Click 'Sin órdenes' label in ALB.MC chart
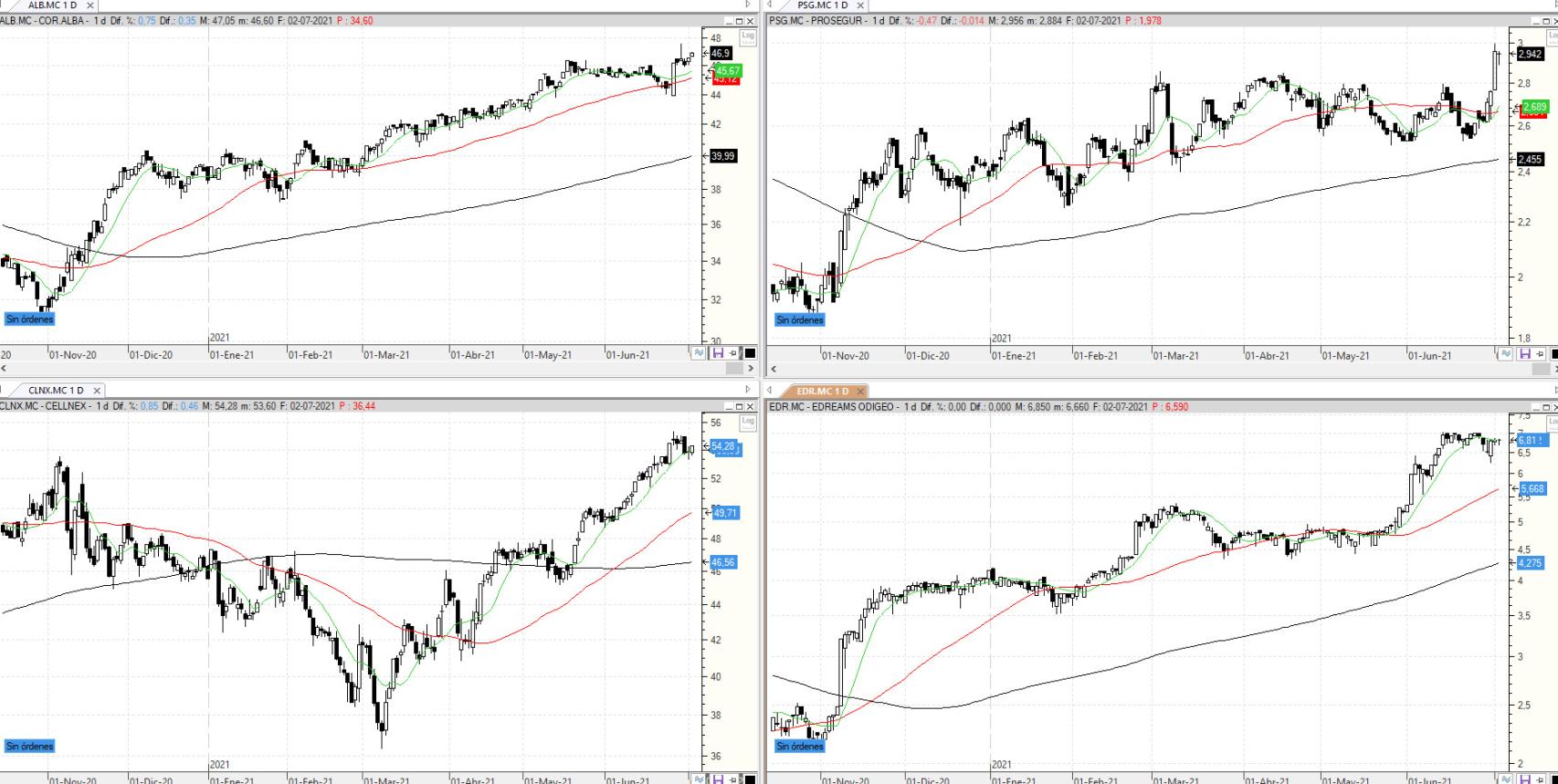The width and height of the screenshot is (1558, 784). [29, 319]
